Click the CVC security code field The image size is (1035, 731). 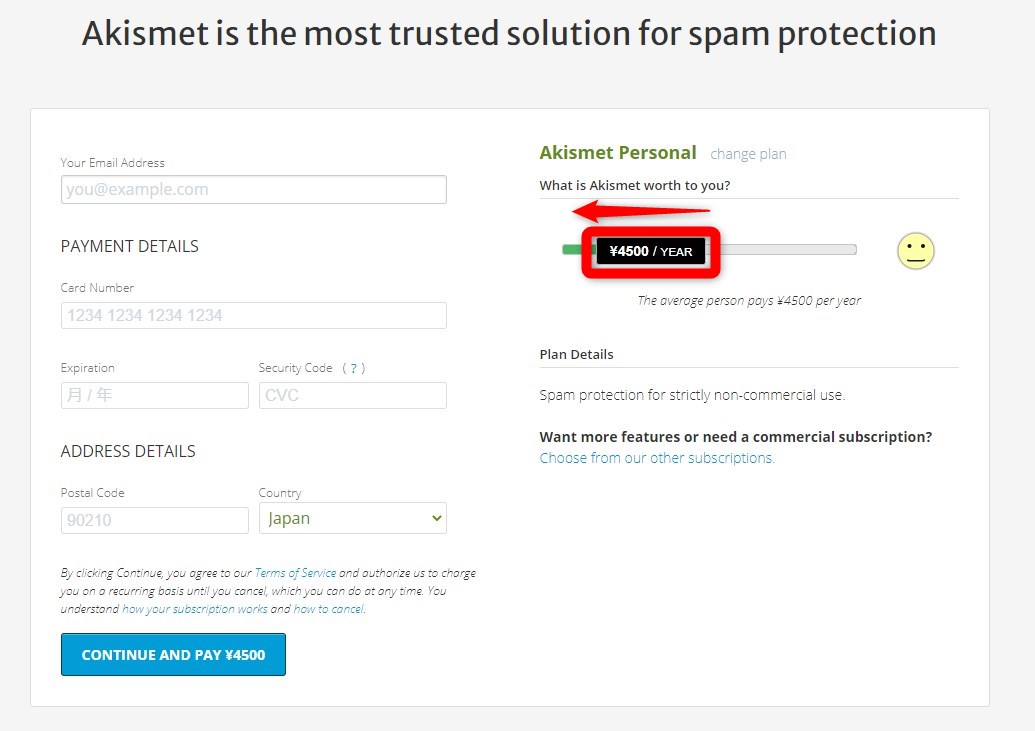pyautogui.click(x=352, y=395)
